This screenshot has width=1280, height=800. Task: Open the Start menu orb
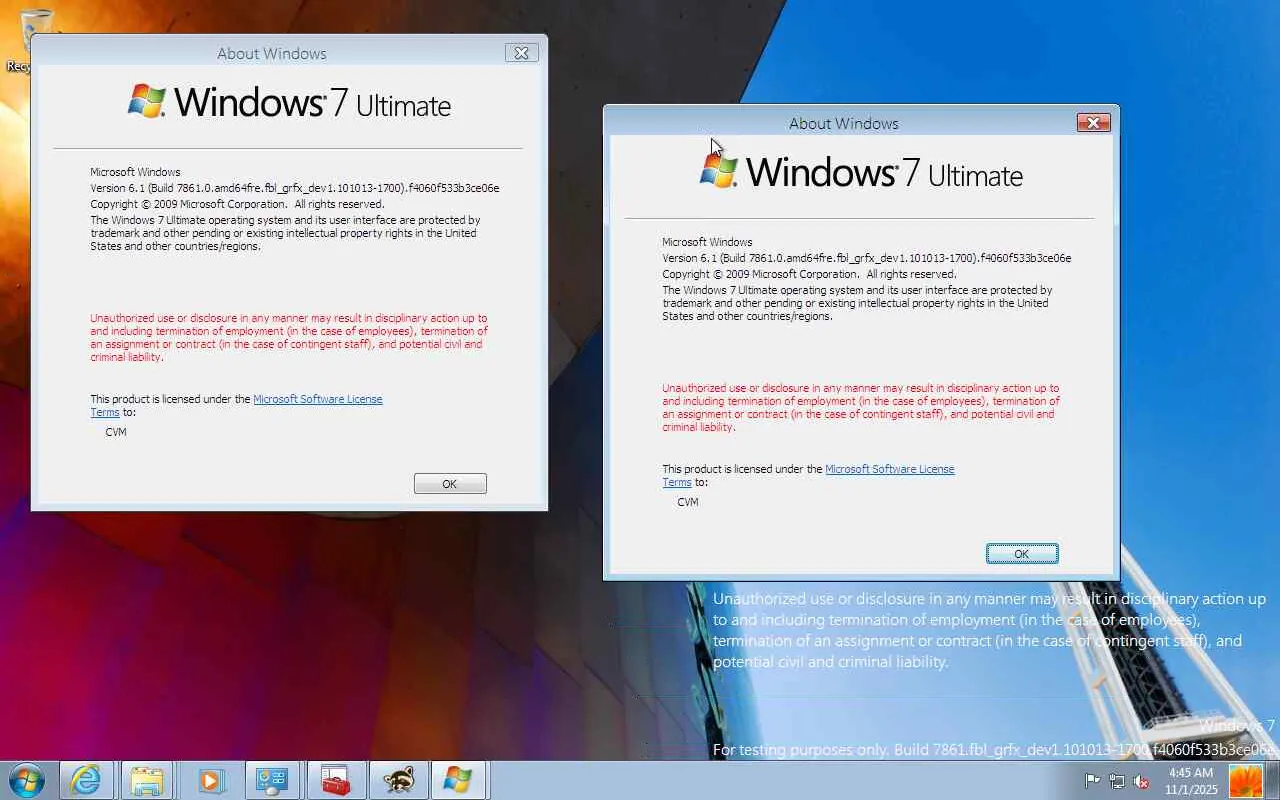tap(25, 780)
